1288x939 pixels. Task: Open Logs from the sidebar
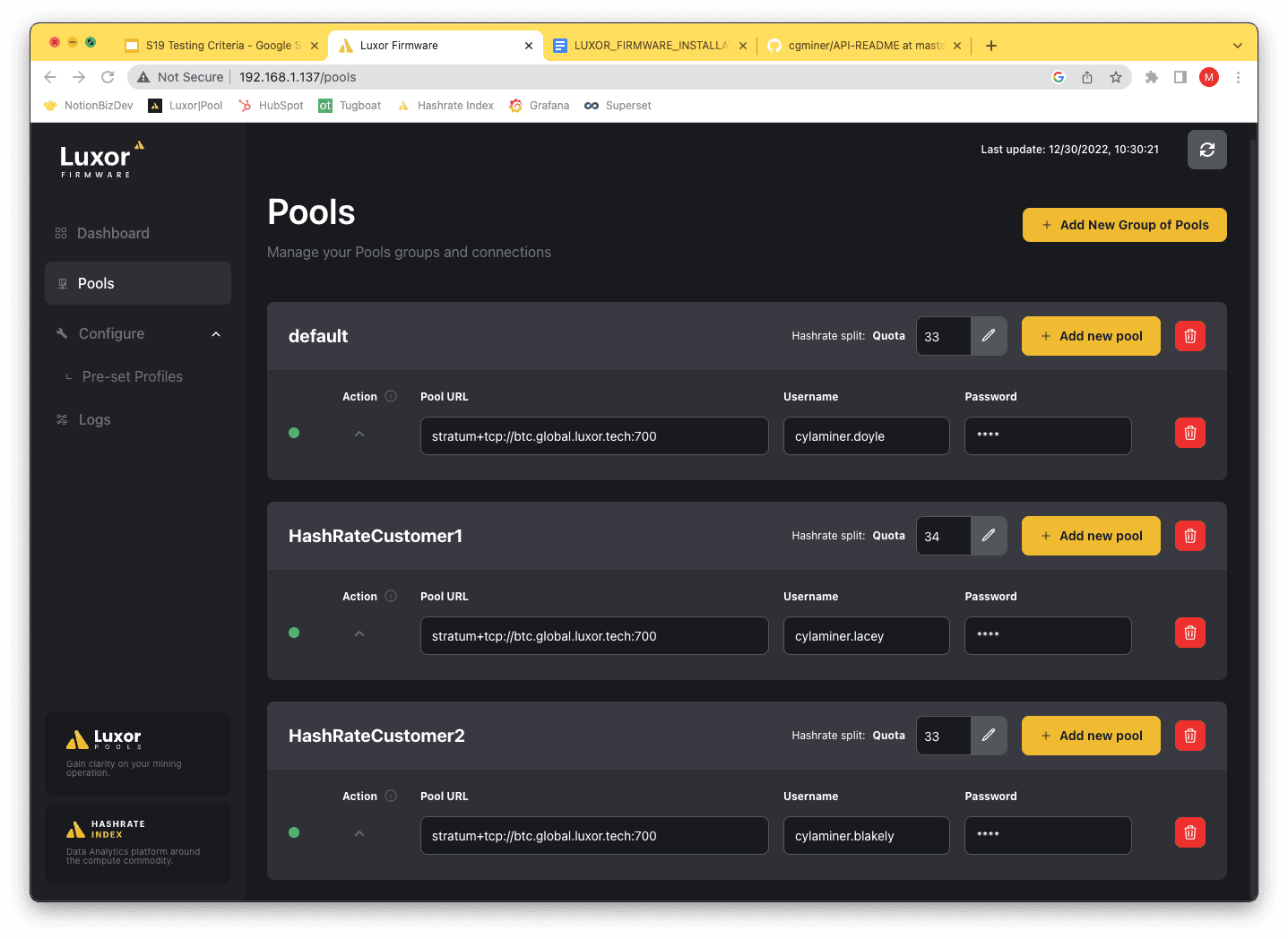click(94, 419)
